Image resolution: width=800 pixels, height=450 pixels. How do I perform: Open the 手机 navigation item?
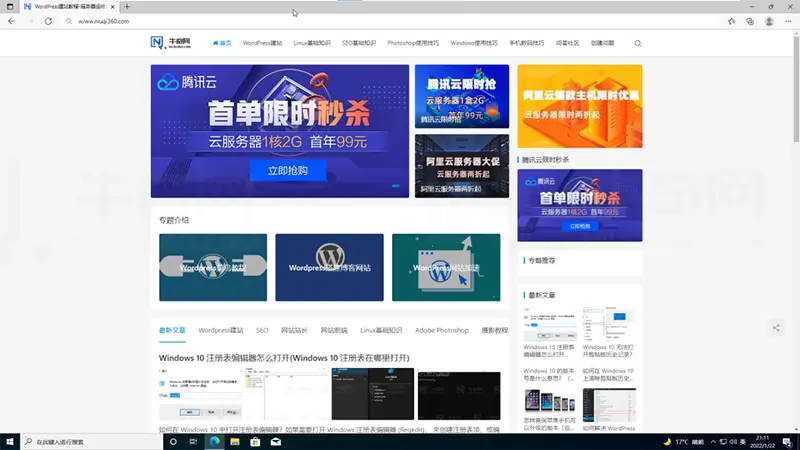click(527, 43)
